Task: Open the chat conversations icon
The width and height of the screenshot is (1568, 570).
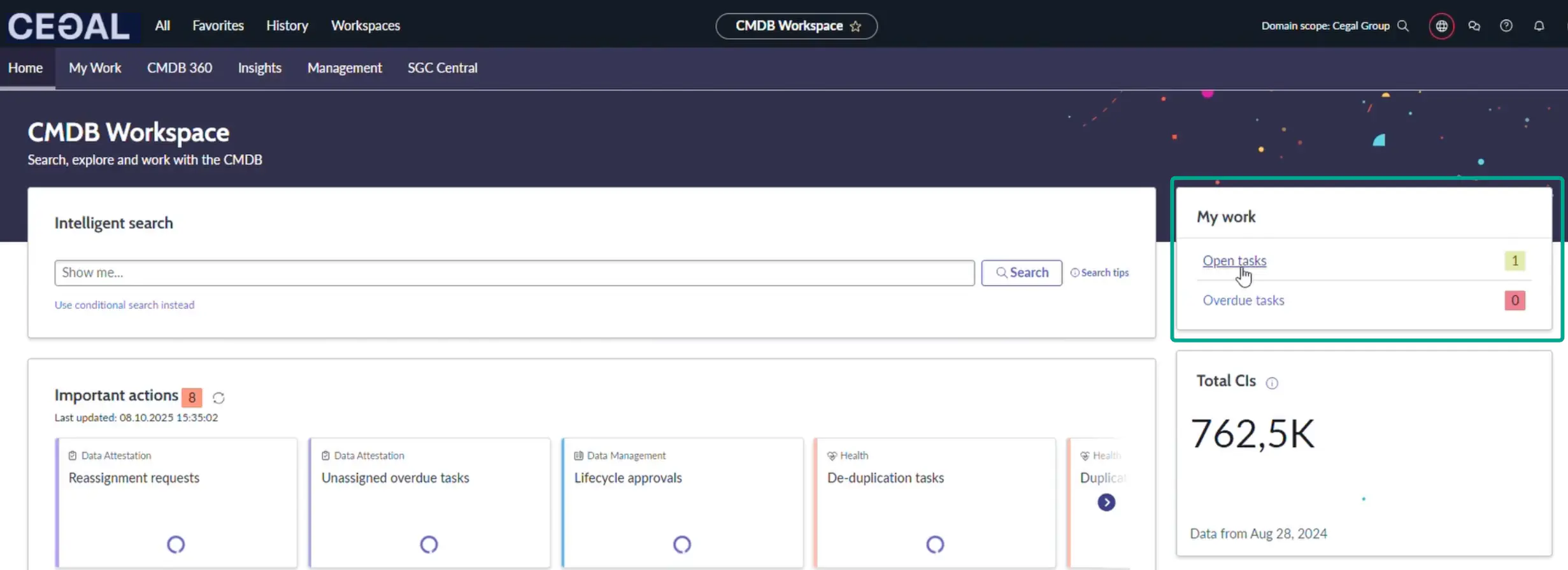Action: (x=1474, y=26)
